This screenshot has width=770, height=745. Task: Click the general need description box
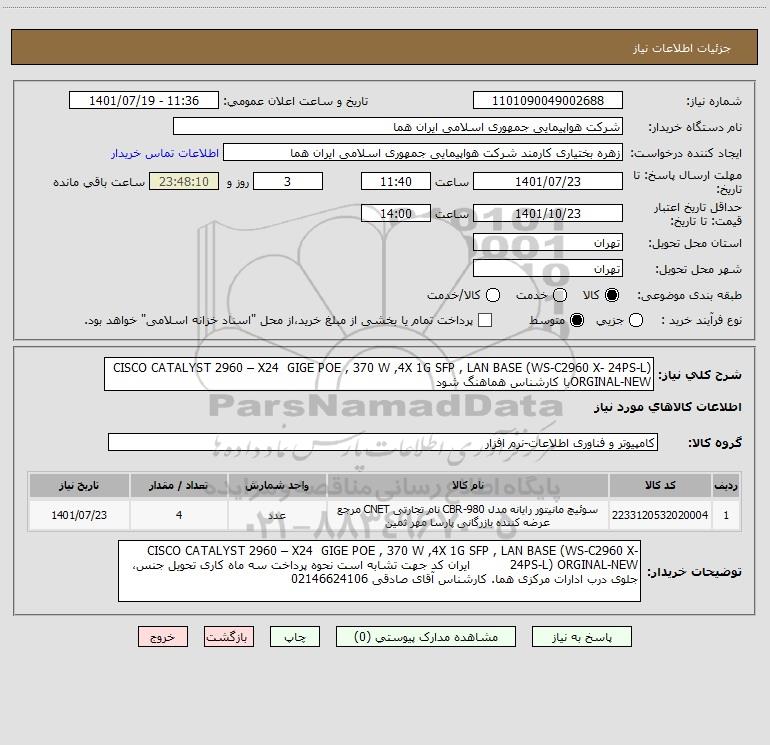click(x=379, y=374)
